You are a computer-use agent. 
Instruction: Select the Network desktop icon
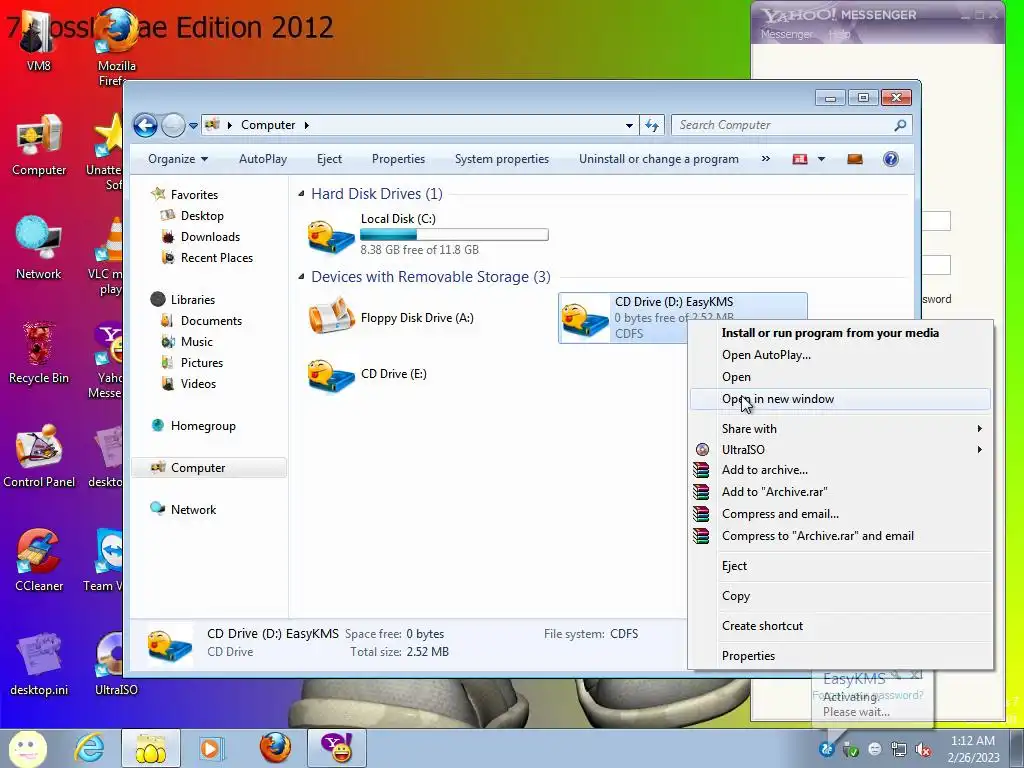tap(39, 248)
